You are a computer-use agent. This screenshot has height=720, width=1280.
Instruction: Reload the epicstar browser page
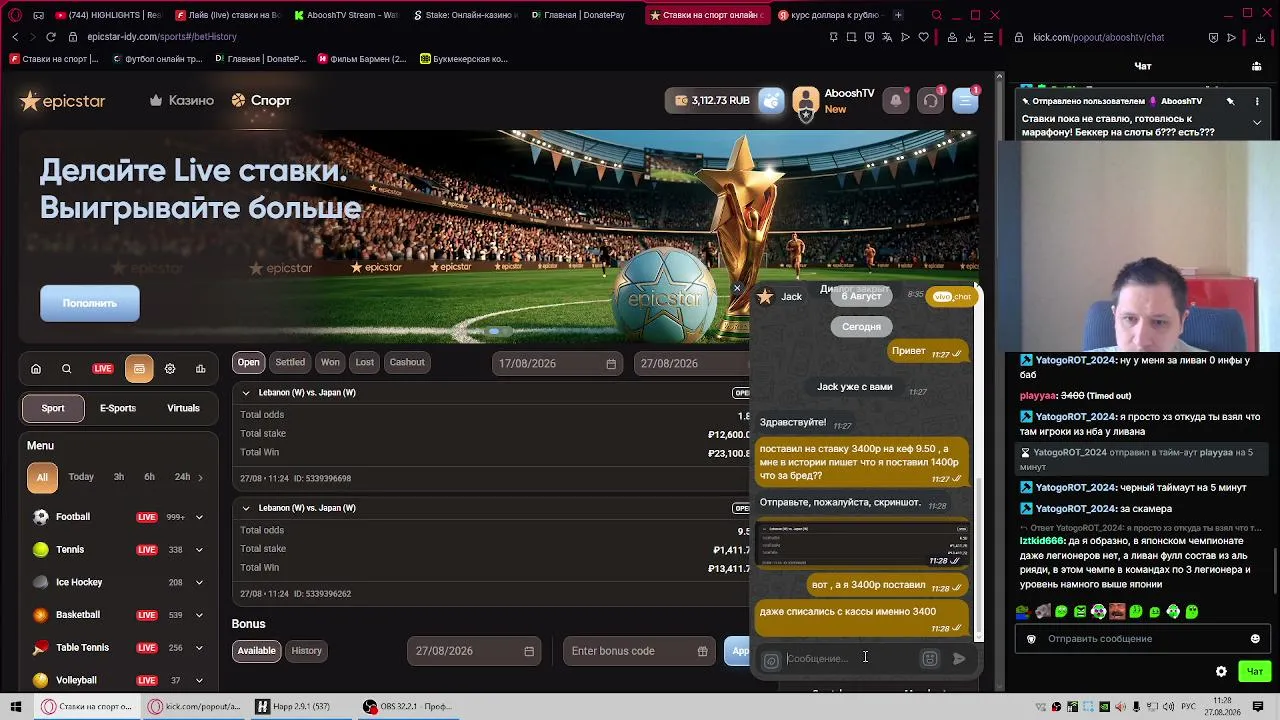tap(51, 37)
